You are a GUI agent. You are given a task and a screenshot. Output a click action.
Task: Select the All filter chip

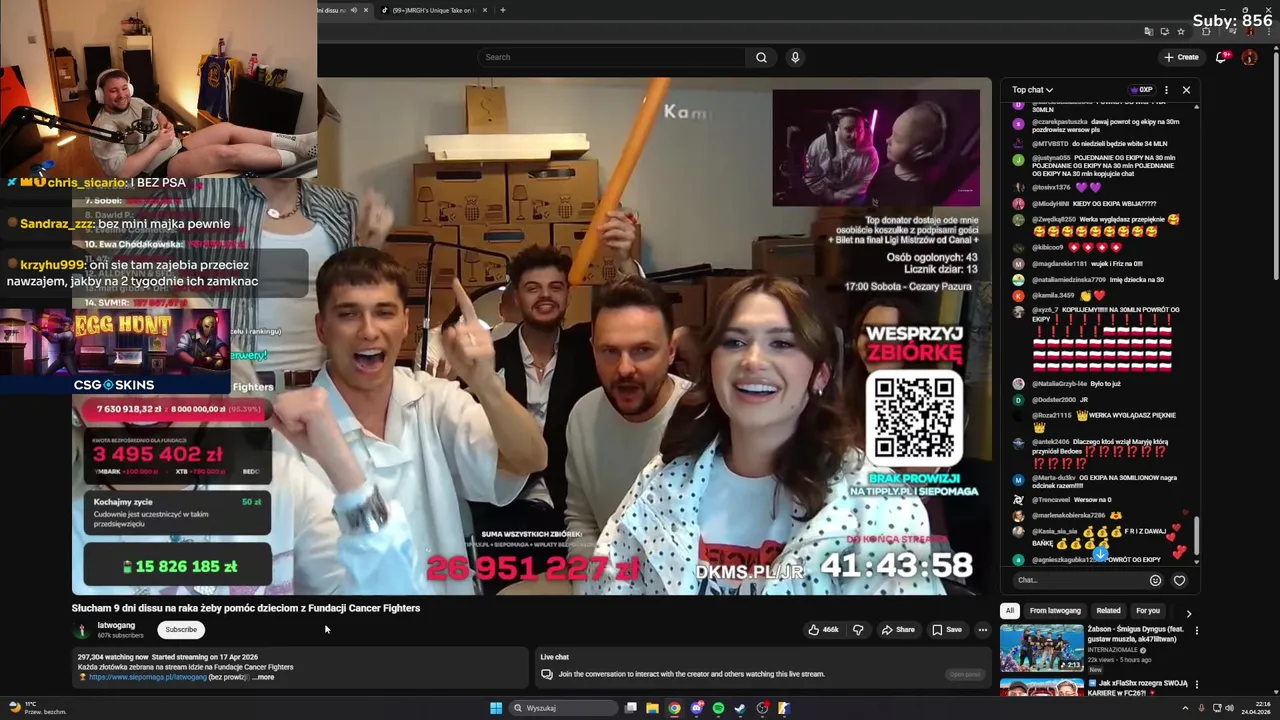(x=1009, y=611)
